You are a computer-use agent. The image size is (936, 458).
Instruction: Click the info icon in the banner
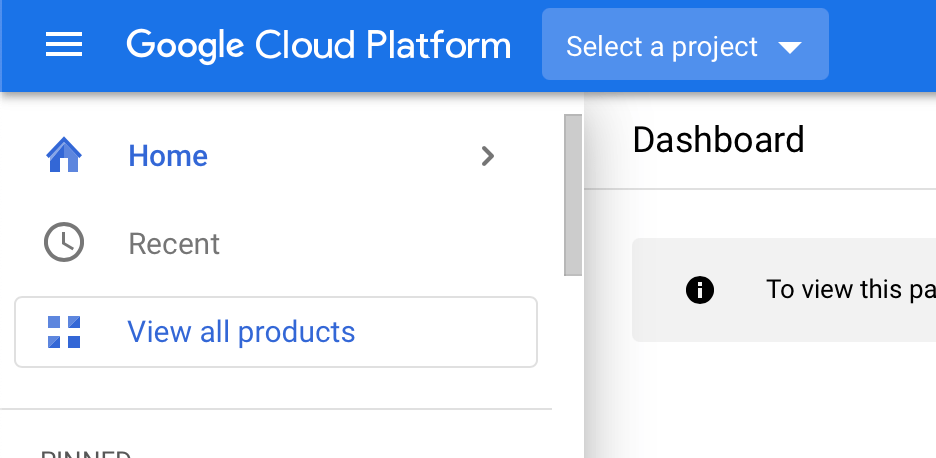point(700,290)
